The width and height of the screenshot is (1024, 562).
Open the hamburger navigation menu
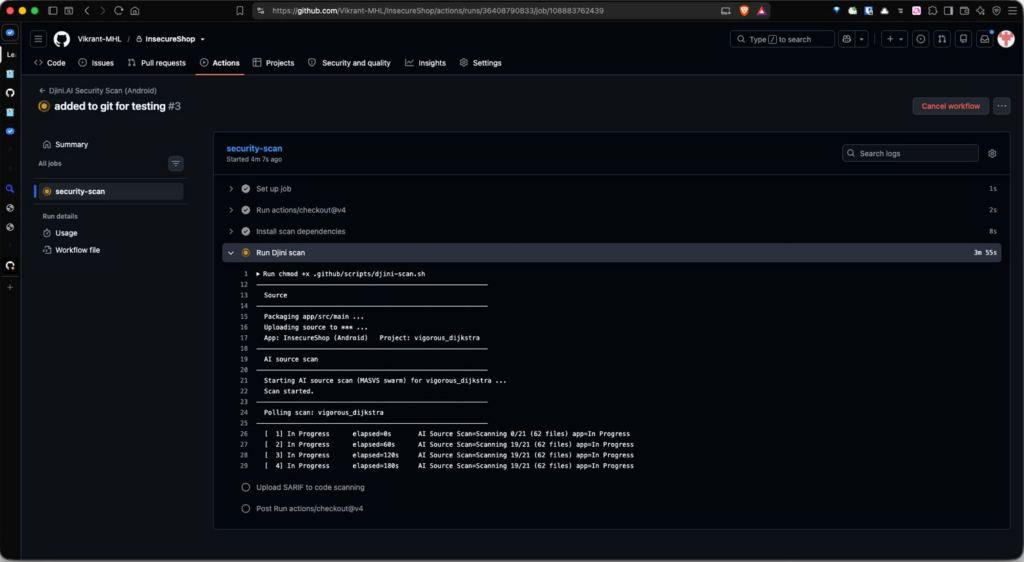(38, 39)
